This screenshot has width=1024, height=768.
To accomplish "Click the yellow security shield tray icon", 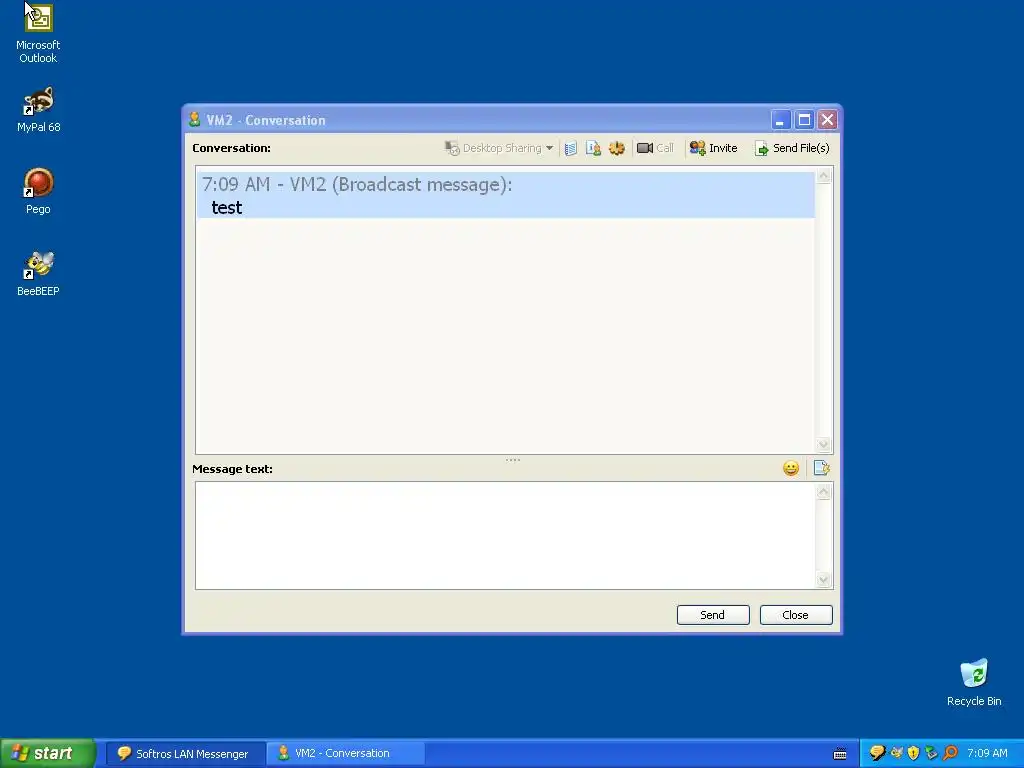I will point(914,754).
